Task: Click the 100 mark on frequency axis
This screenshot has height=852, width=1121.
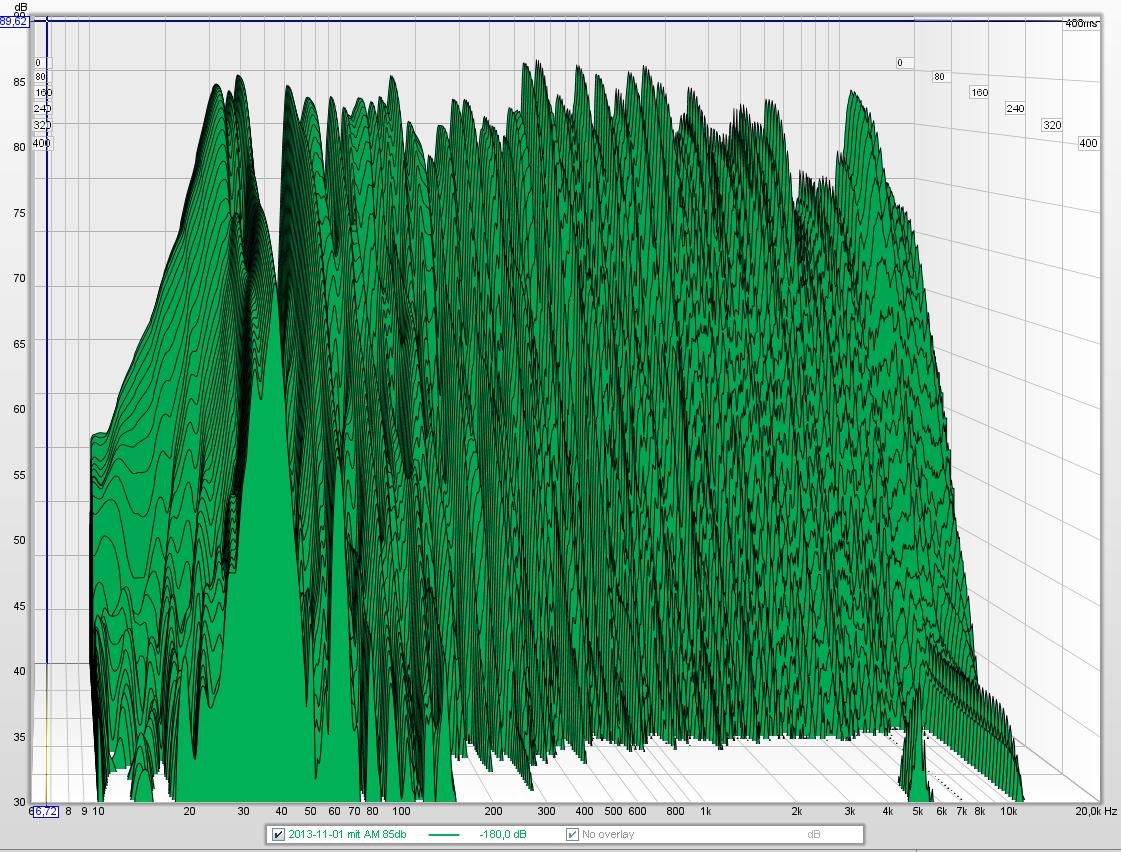Action: click(x=401, y=811)
